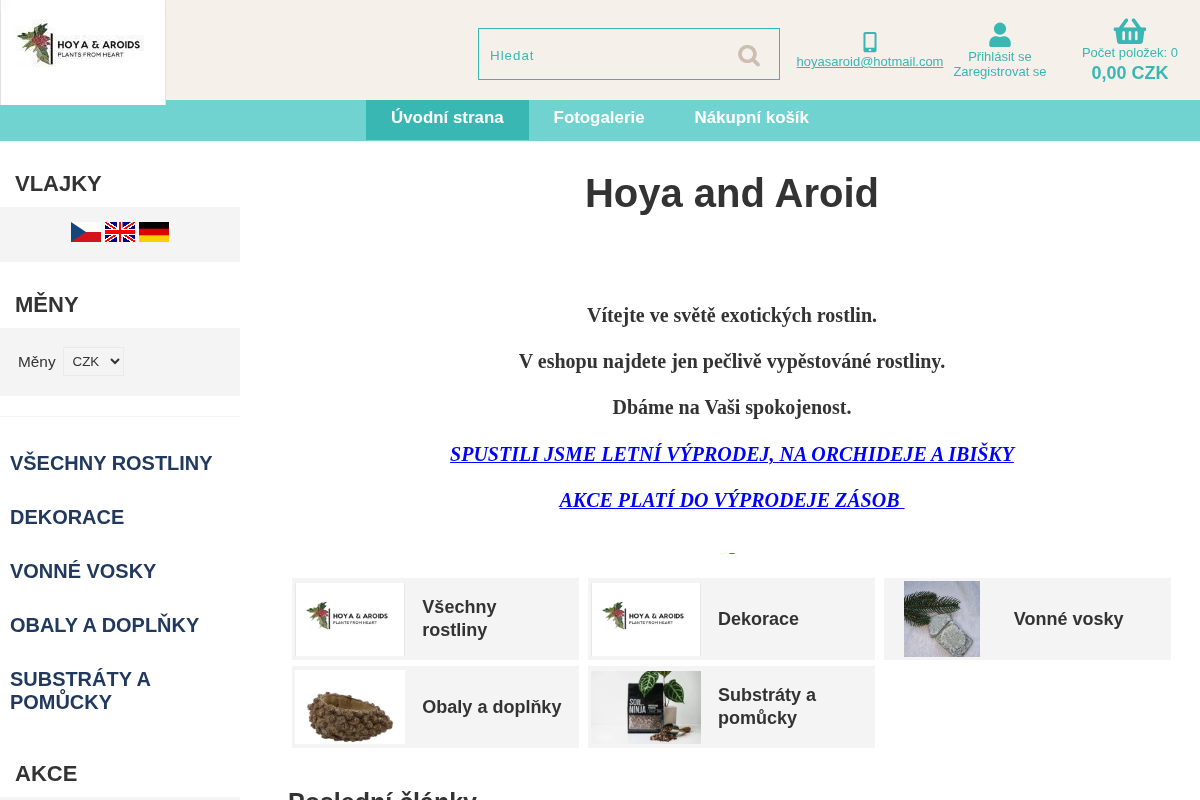Click the mobile phone contact icon
This screenshot has height=800, width=1200.
coord(870,42)
